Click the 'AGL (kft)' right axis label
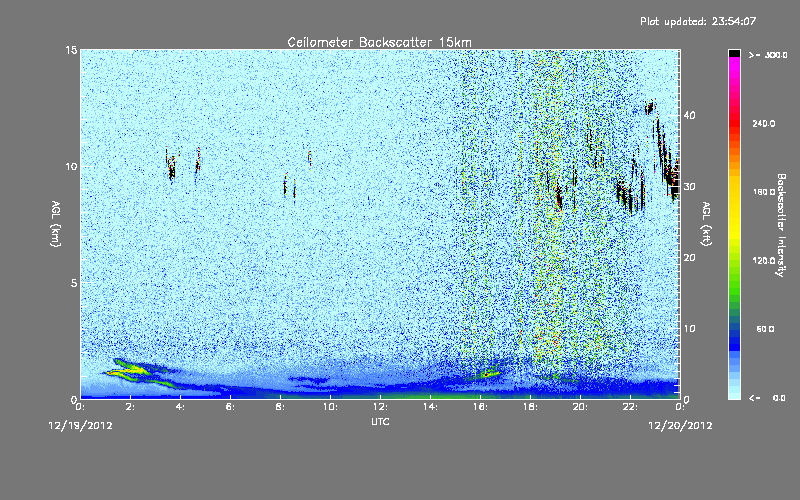 pyautogui.click(x=706, y=223)
